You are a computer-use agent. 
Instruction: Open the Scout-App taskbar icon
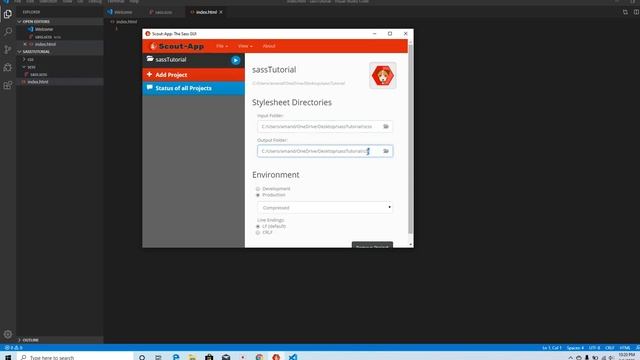[276, 357]
